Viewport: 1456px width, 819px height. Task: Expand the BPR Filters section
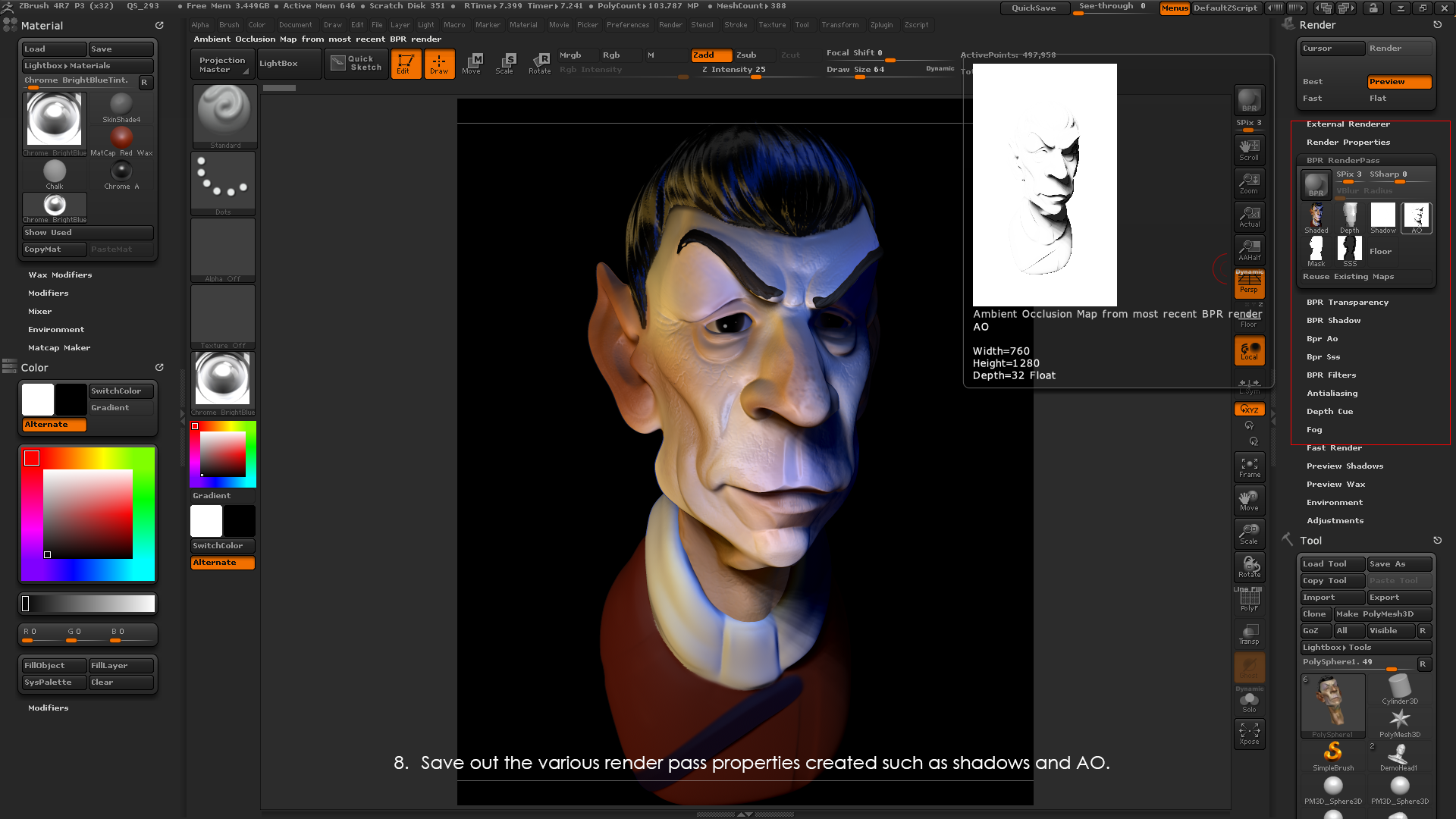click(1331, 375)
